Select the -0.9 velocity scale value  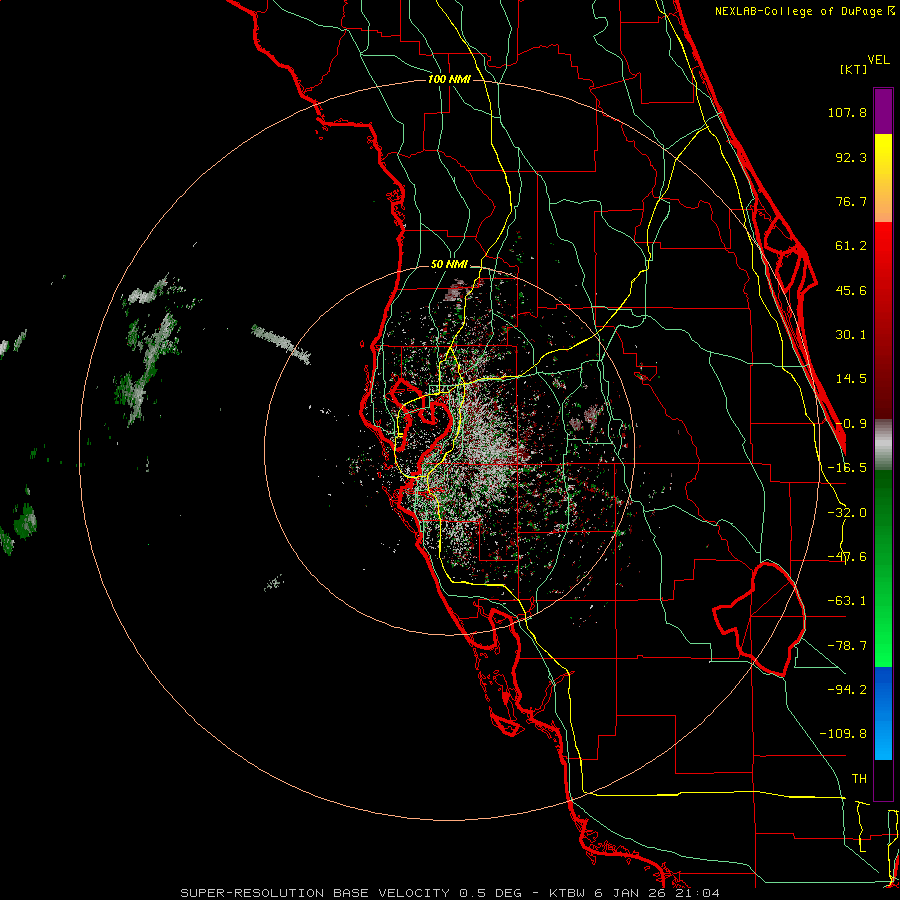point(851,424)
